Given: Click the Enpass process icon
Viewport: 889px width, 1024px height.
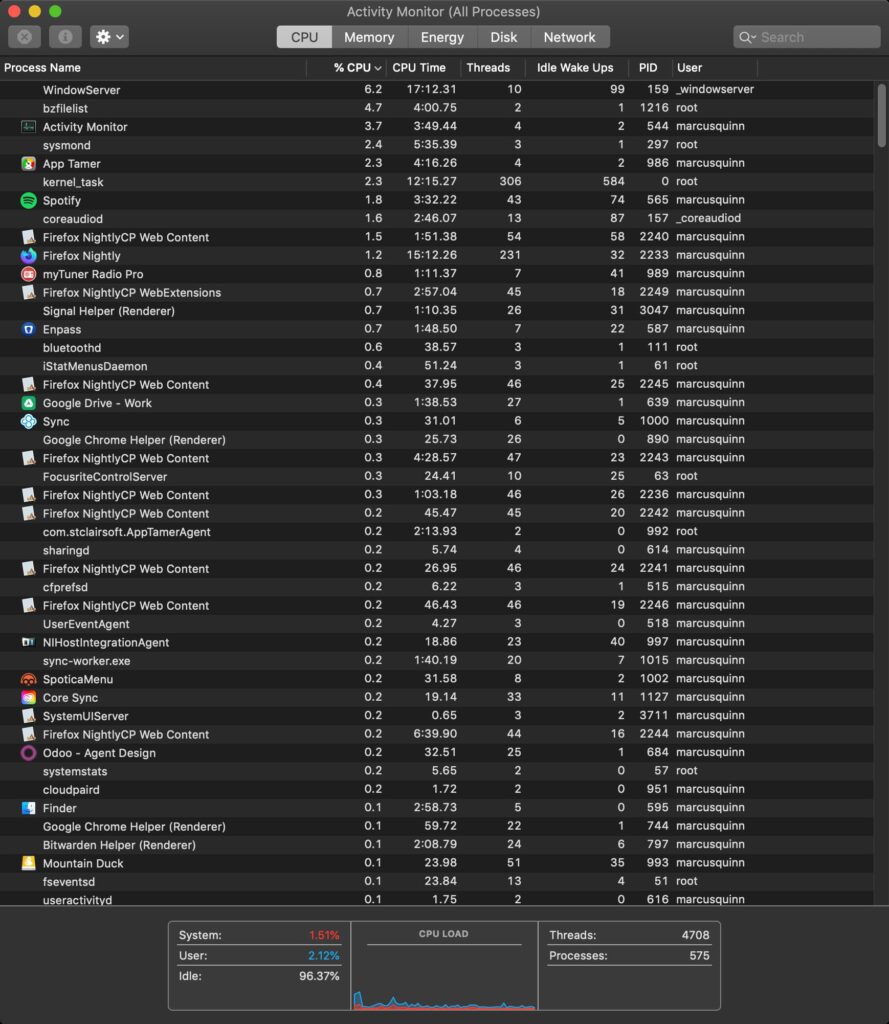Looking at the screenshot, I should coord(28,329).
